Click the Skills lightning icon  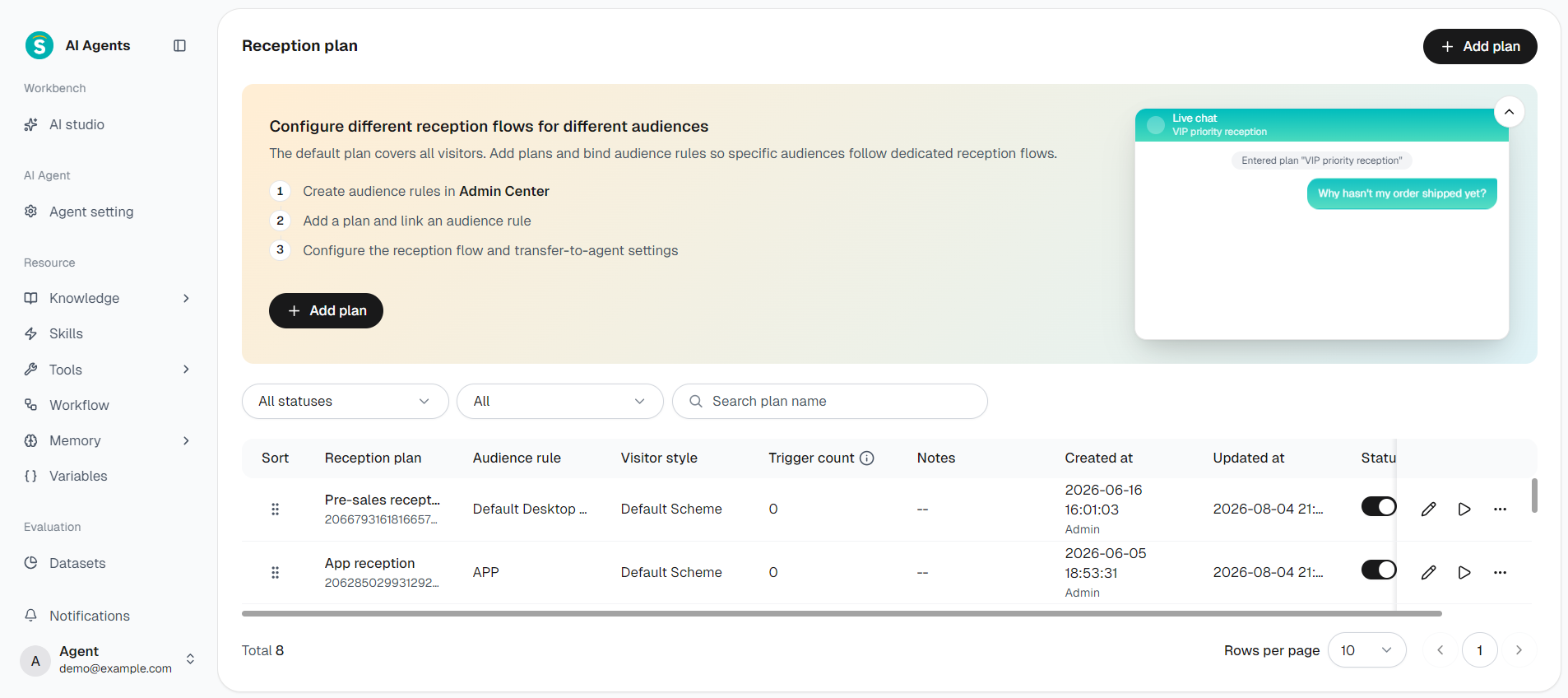pos(31,334)
